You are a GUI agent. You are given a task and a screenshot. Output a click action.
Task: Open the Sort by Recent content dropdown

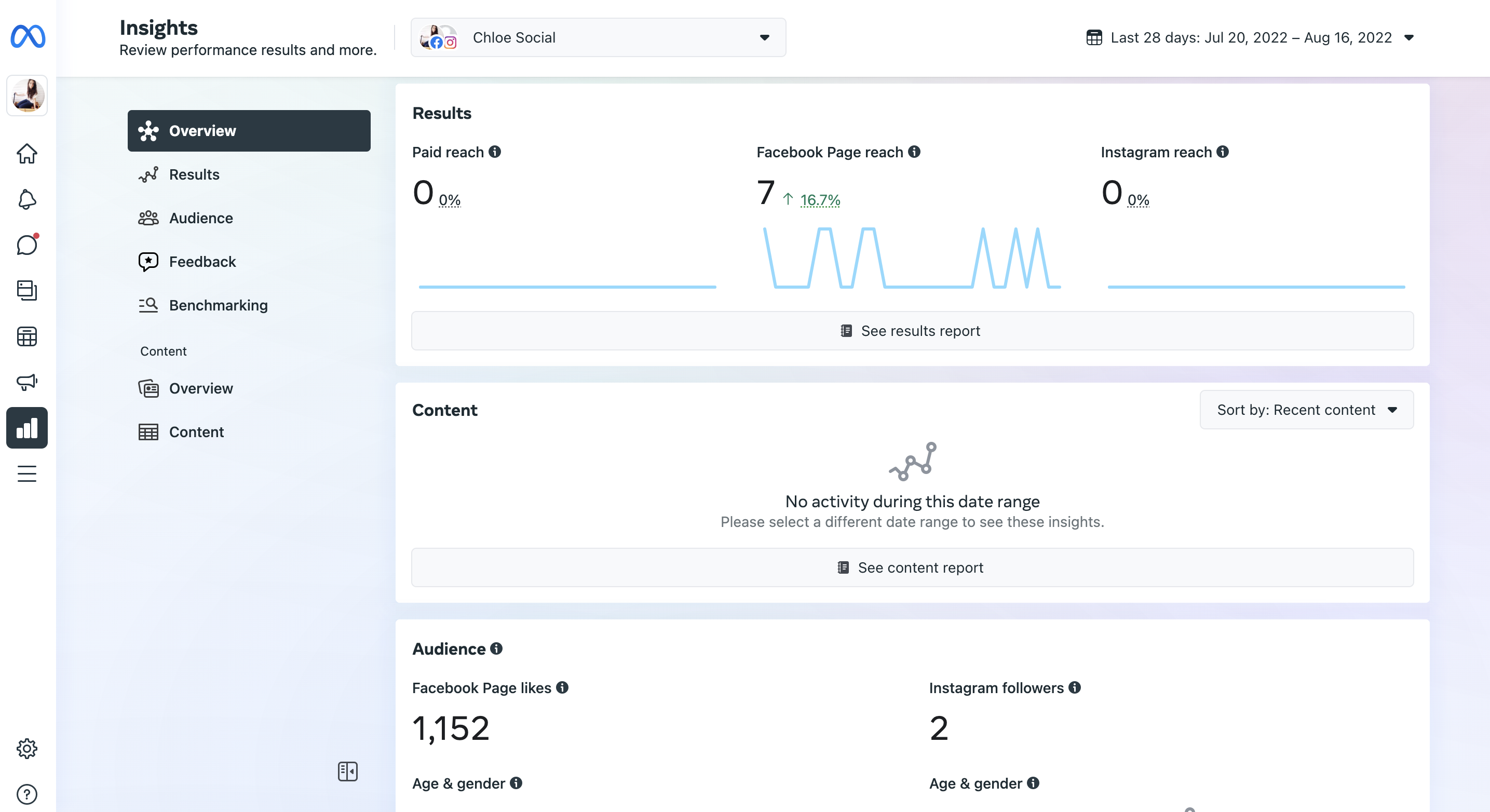pos(1306,410)
